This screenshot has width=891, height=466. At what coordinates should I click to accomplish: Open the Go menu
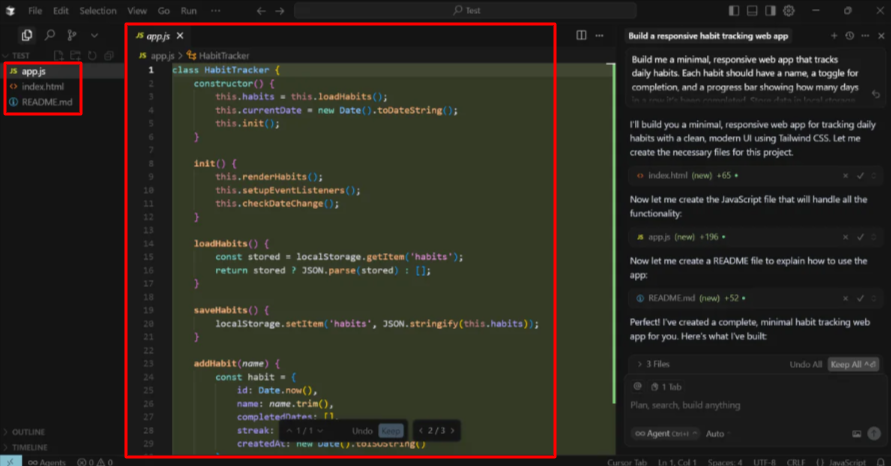(164, 11)
